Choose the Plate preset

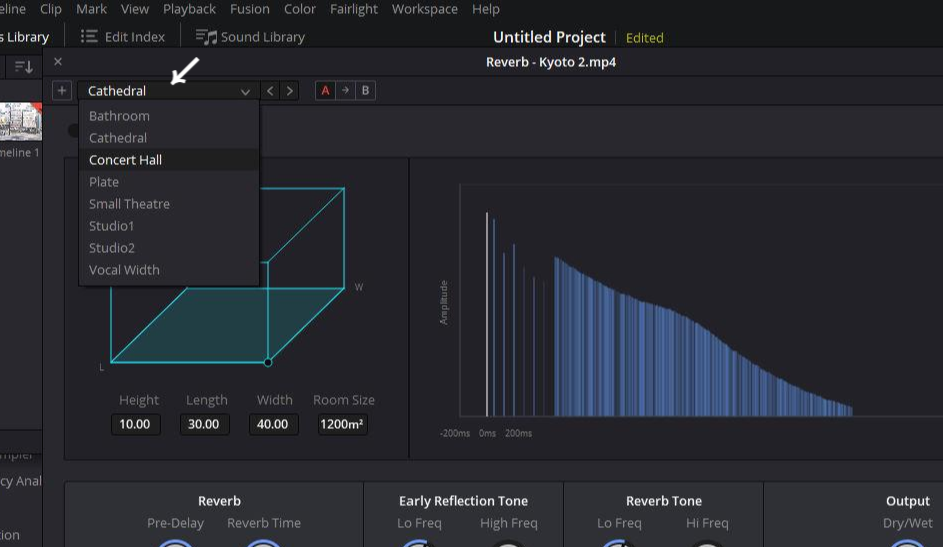pyautogui.click(x=168, y=182)
